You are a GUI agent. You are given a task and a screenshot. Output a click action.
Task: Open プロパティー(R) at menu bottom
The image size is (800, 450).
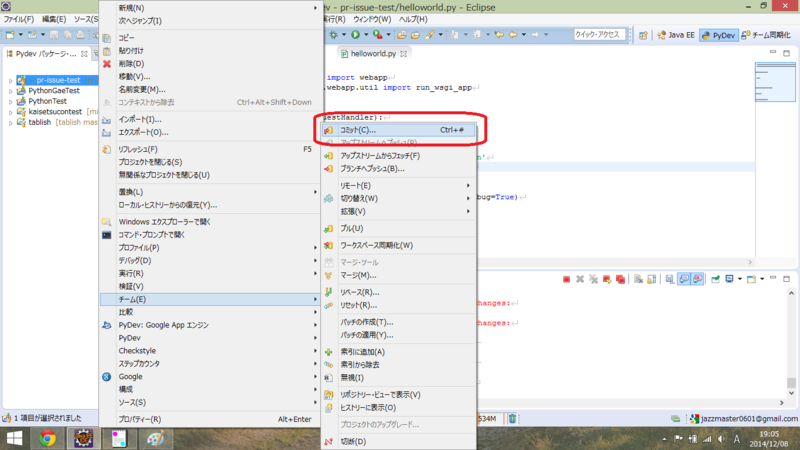pos(210,419)
